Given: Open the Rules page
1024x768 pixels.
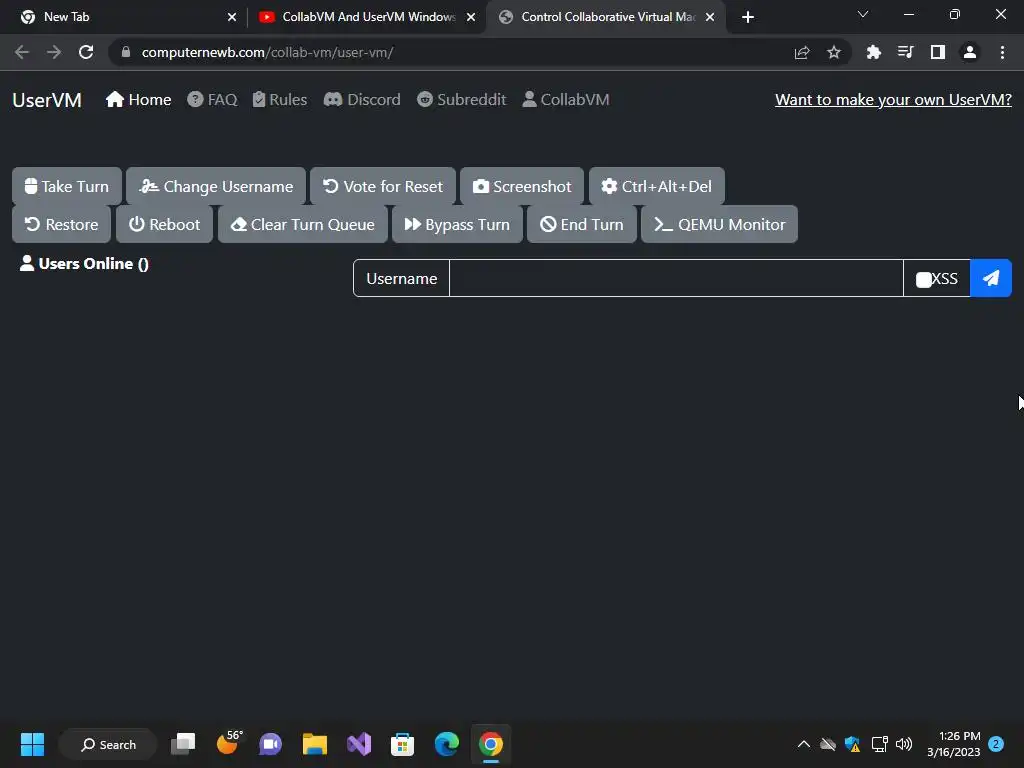Looking at the screenshot, I should click(280, 99).
